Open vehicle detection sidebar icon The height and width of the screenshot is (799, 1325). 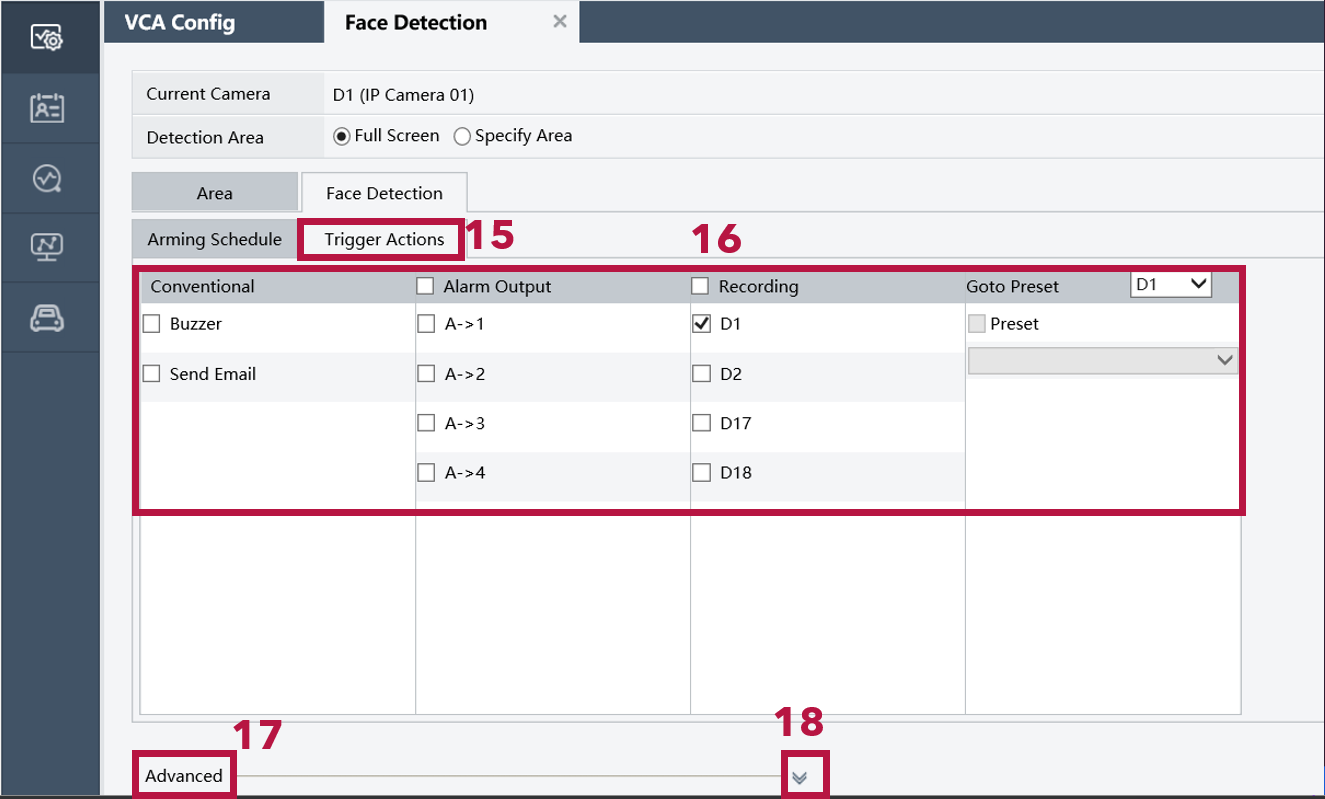(x=48, y=317)
